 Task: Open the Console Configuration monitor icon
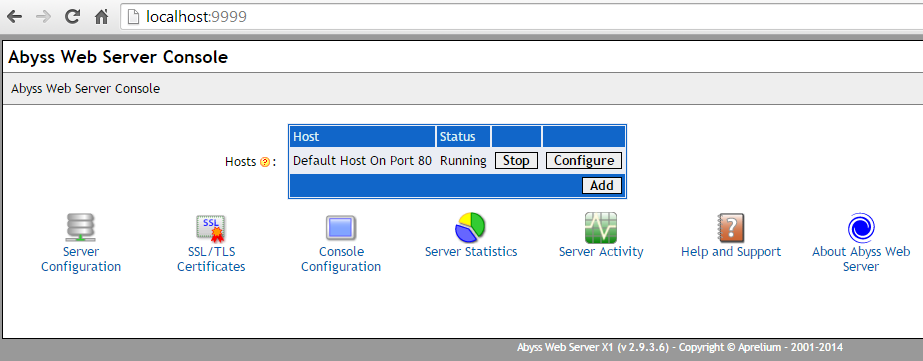[x=341, y=228]
